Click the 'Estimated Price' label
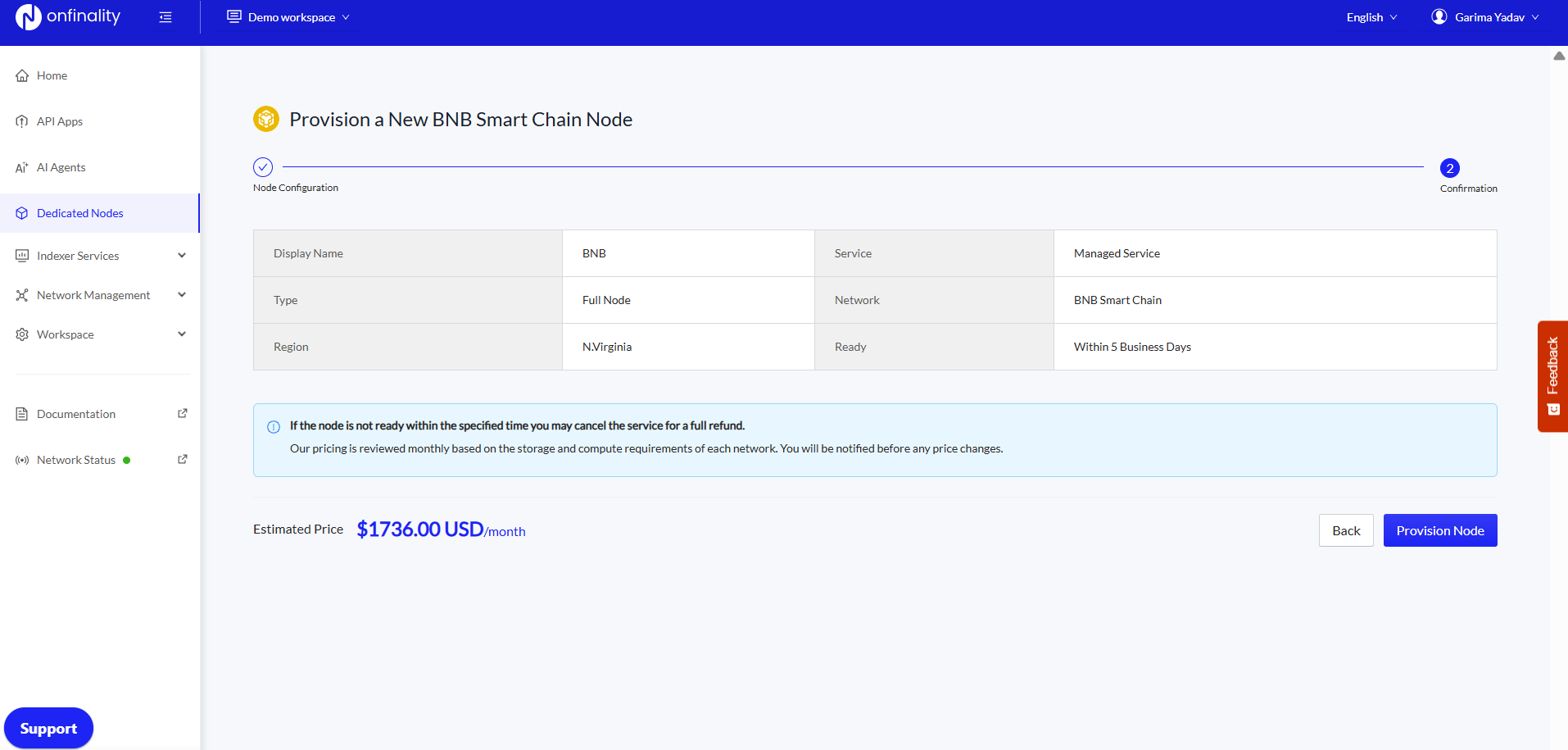The width and height of the screenshot is (1568, 750). (298, 530)
